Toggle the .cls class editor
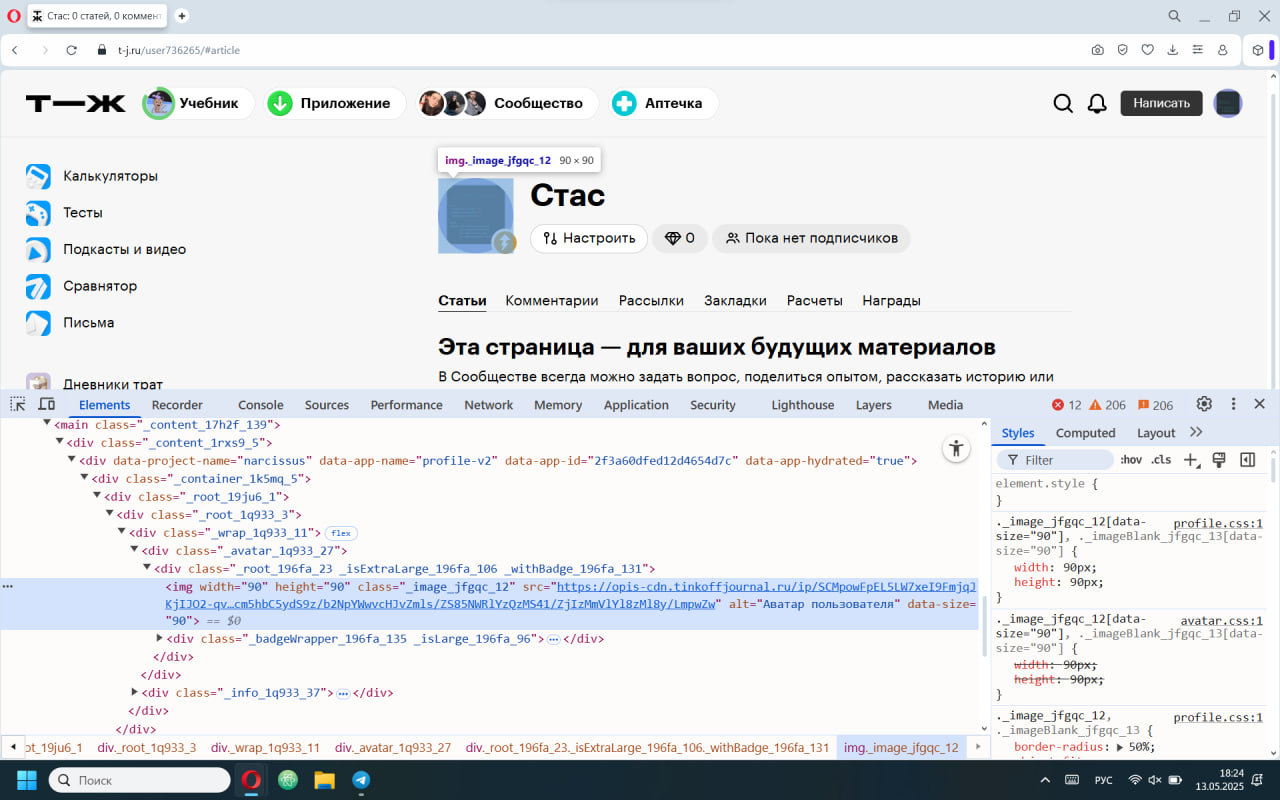This screenshot has width=1280, height=800. 1161,459
